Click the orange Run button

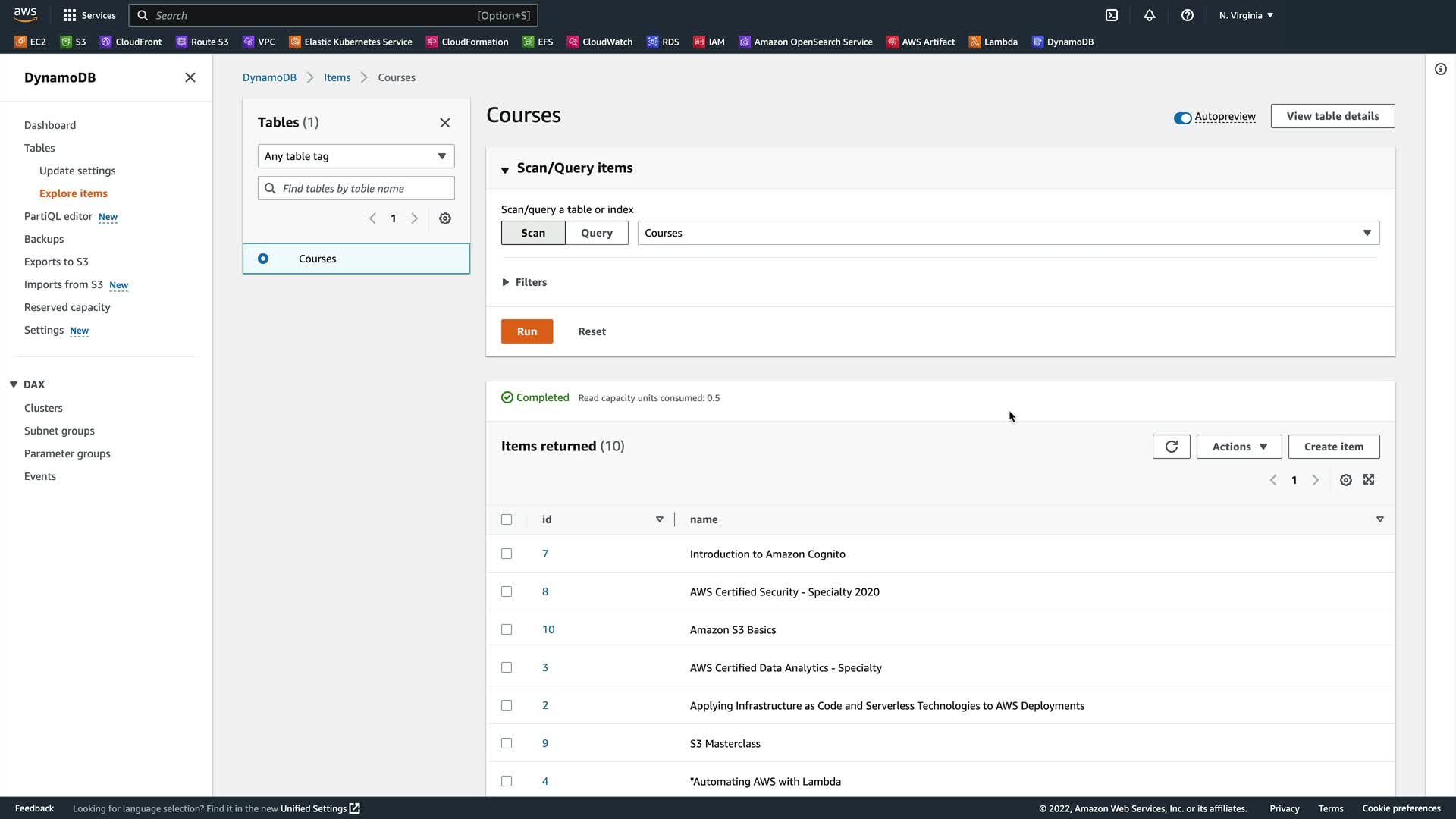pyautogui.click(x=526, y=331)
